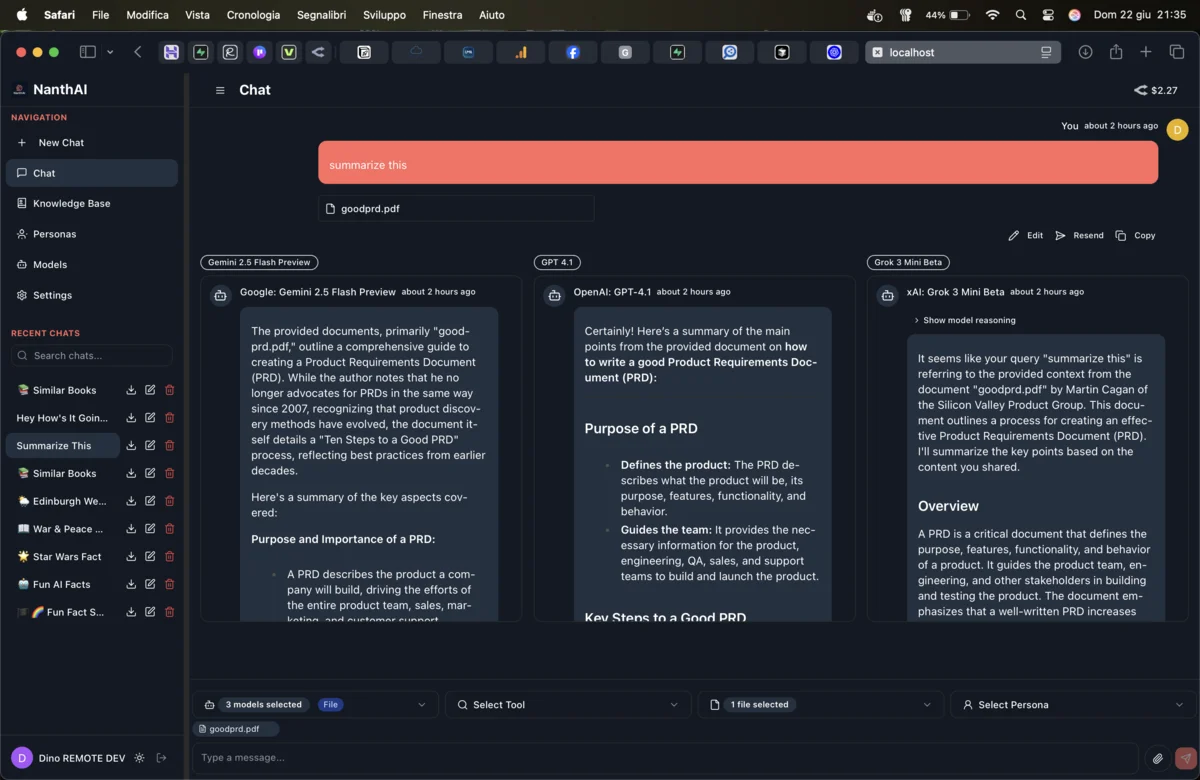Open Models in the sidebar
The image size is (1200, 780).
click(92, 265)
